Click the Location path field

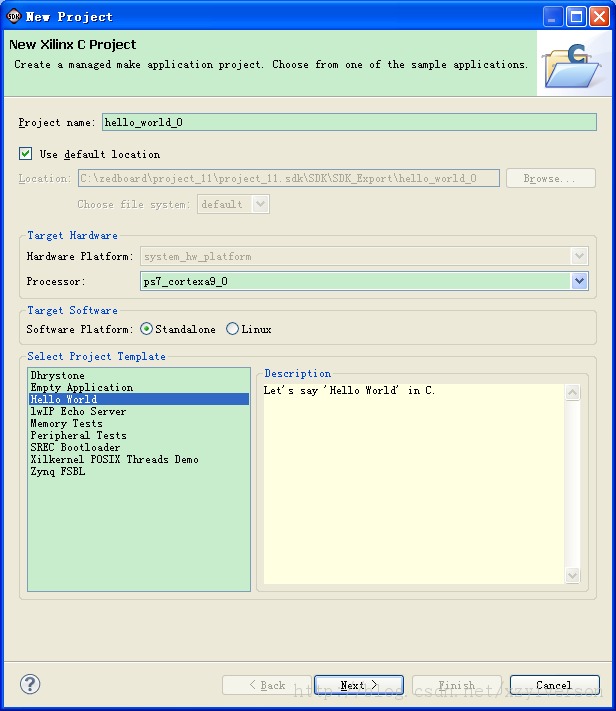[289, 178]
